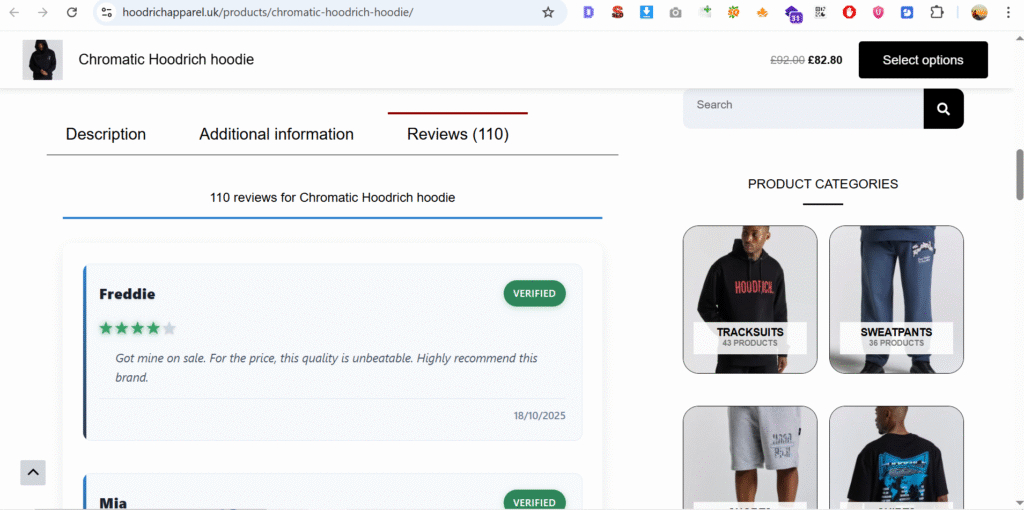Click the black search magnifier button
Screen dimensions: 1024x510
[x=943, y=109]
